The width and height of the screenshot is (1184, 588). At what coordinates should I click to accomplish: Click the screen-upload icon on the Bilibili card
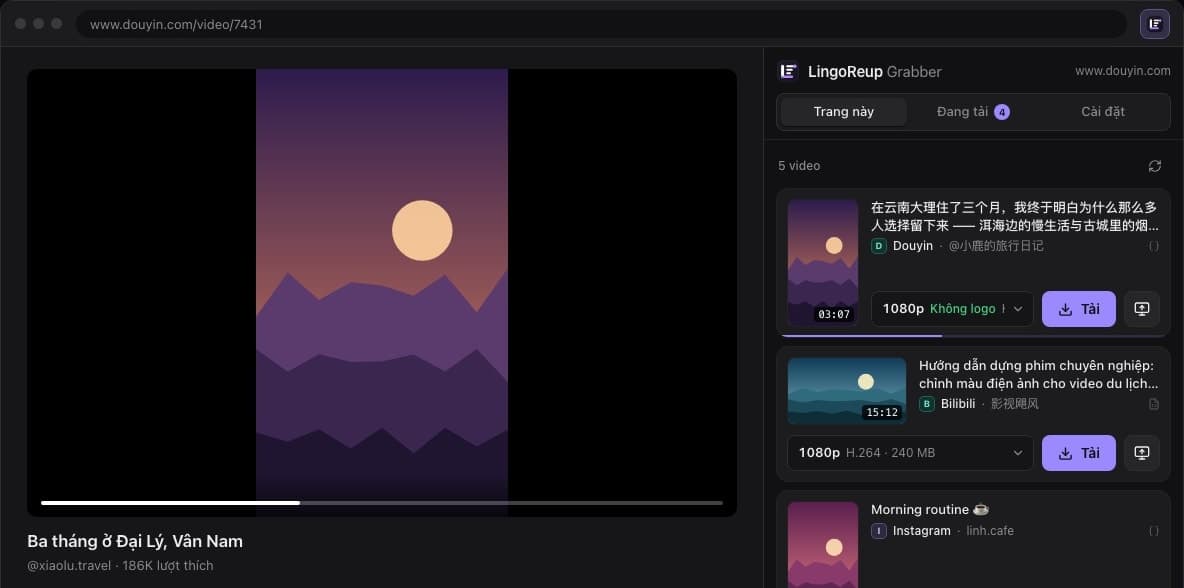(1142, 453)
